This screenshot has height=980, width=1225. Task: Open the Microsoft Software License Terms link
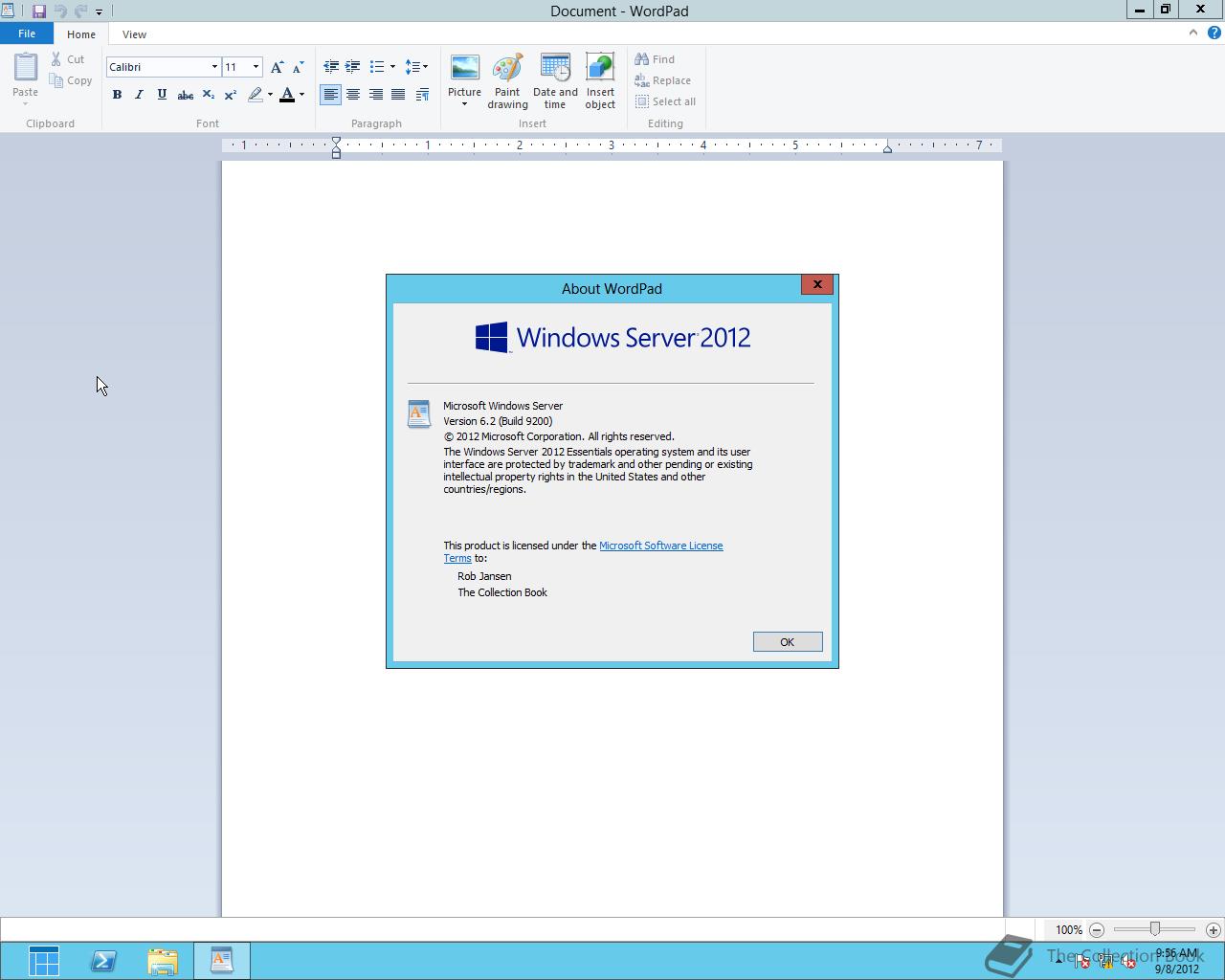pyautogui.click(x=660, y=546)
